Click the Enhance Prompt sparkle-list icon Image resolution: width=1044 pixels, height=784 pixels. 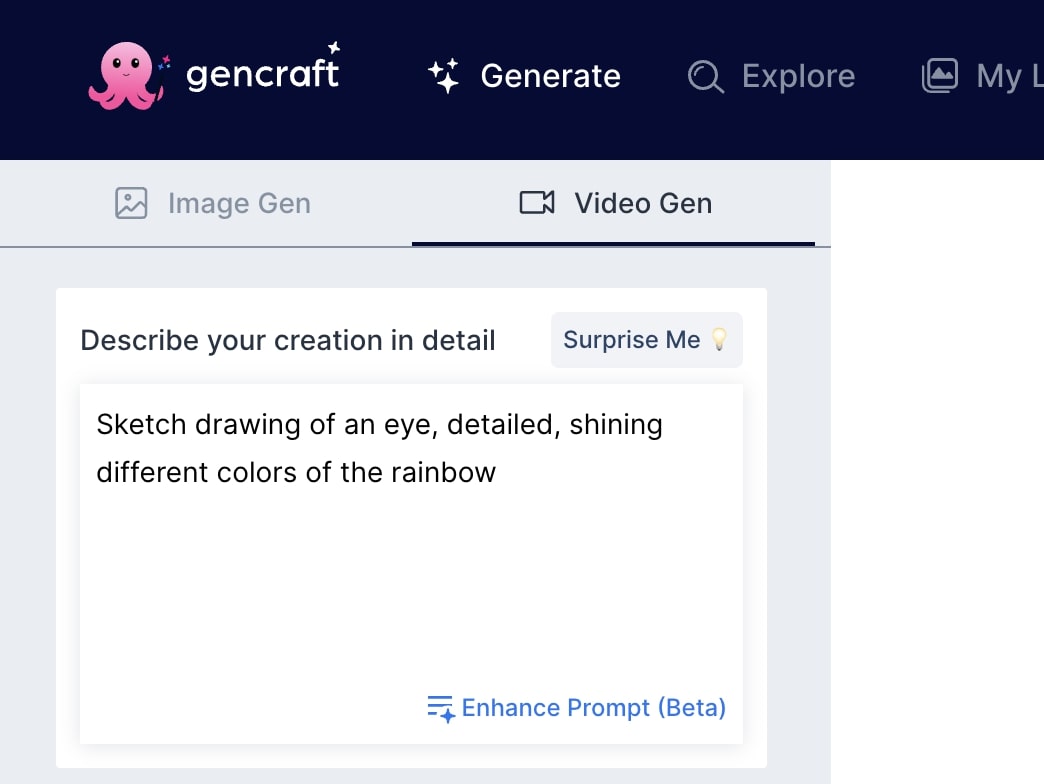[x=438, y=707]
